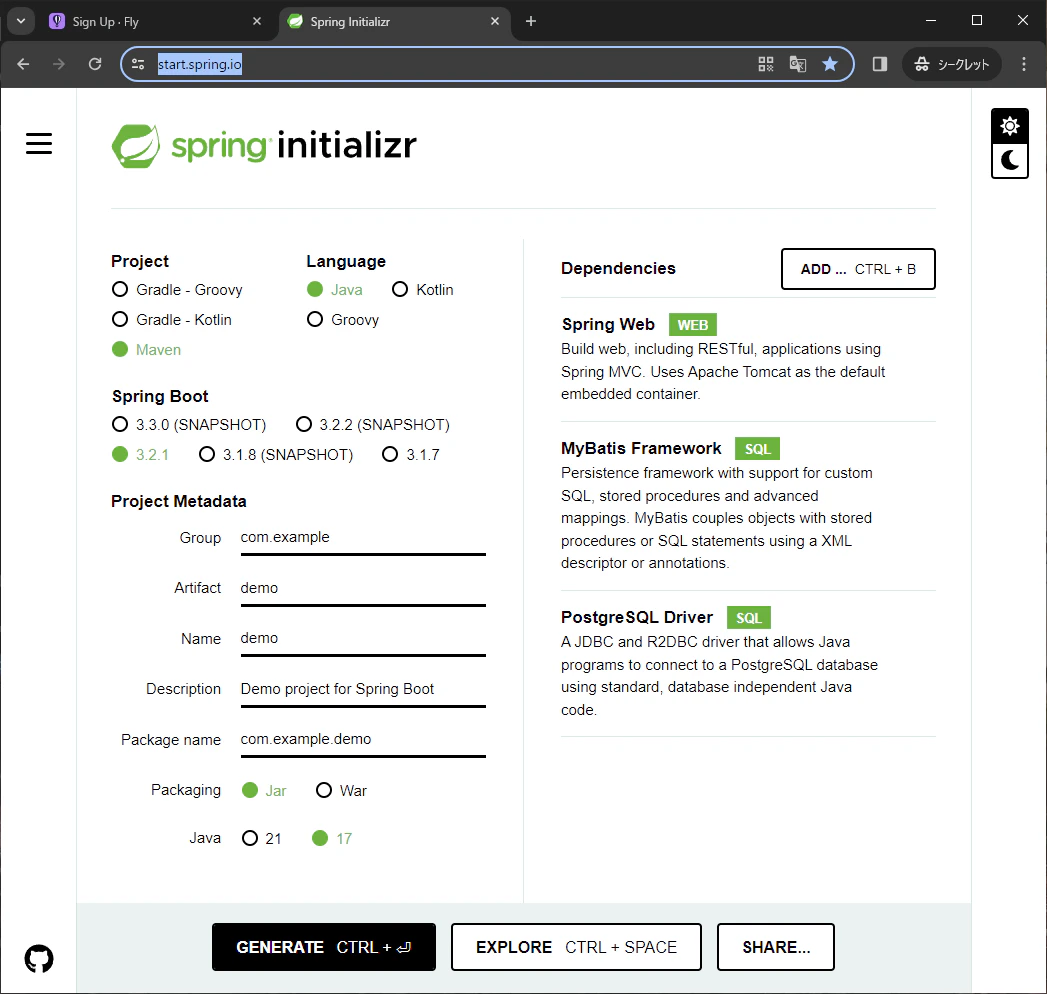
Task: Open the hamburger side menu
Action: coord(39,144)
